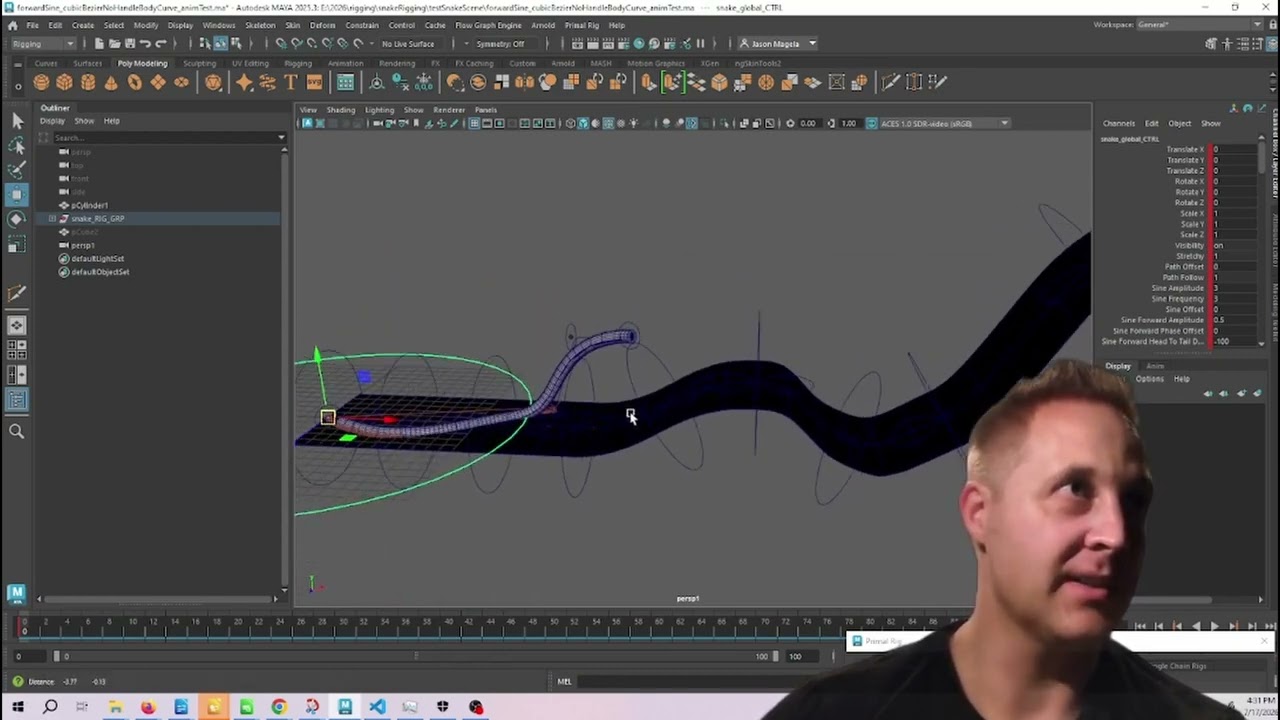Create a polygon torus from the shelf
This screenshot has height=720, width=1280.
(134, 82)
